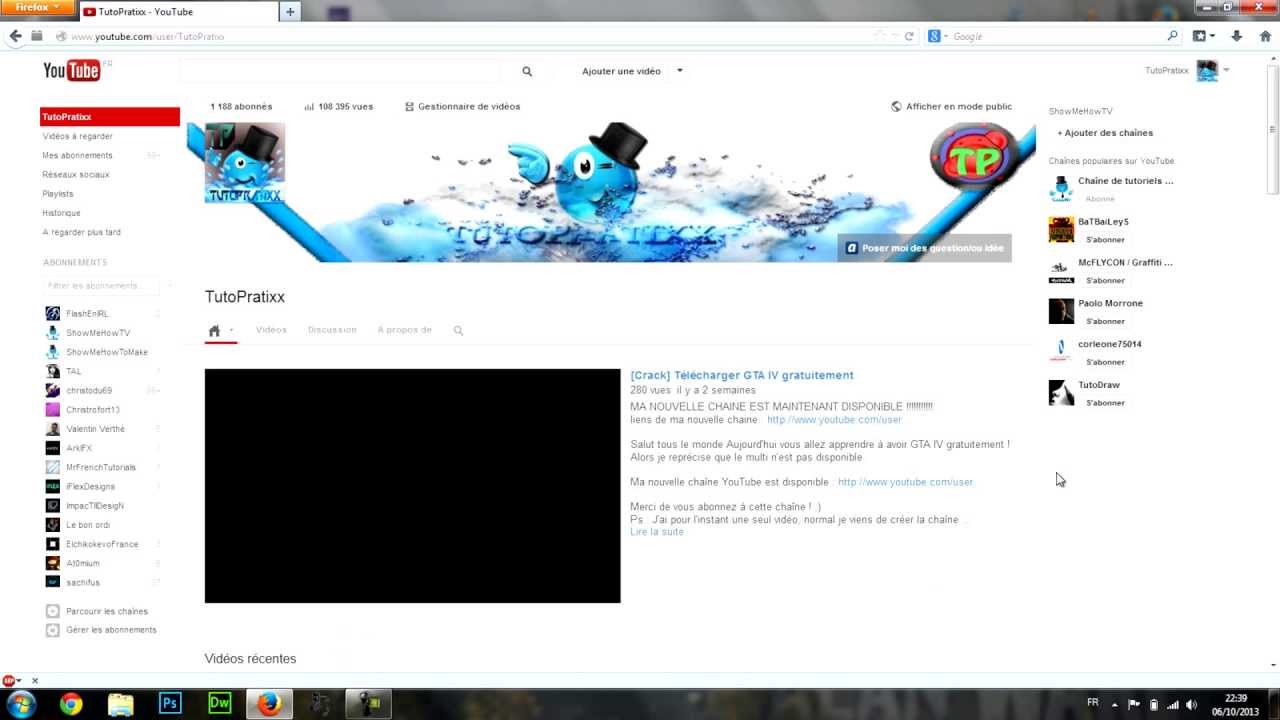Subscribe to corleone75014 channel

tap(1105, 362)
